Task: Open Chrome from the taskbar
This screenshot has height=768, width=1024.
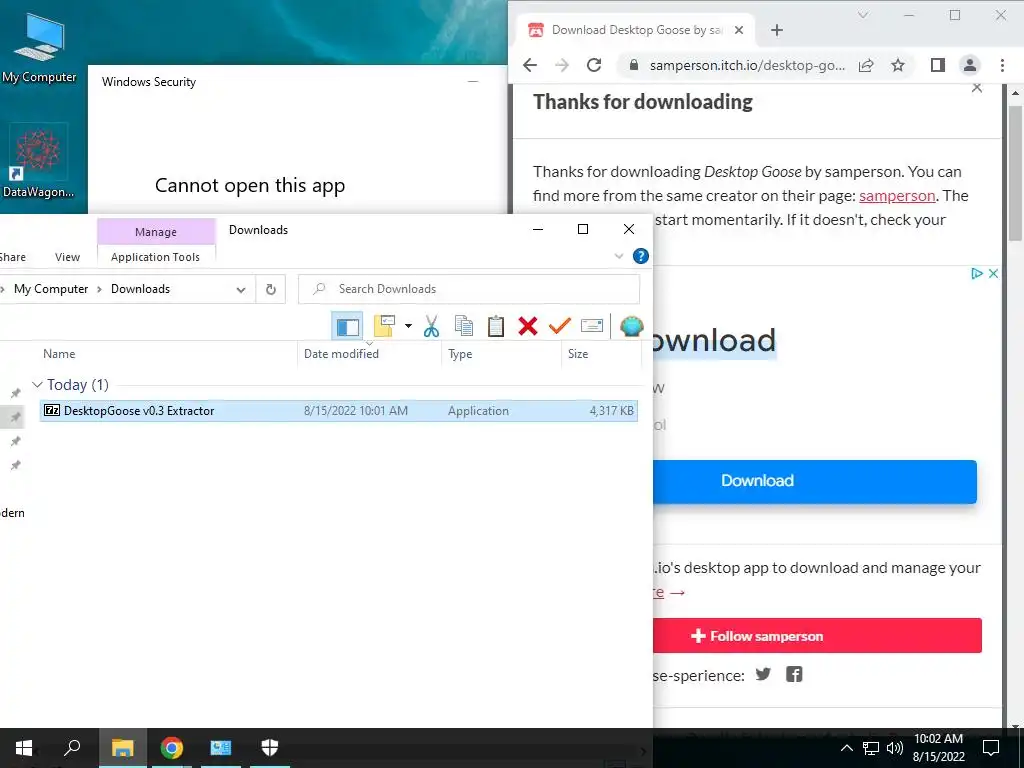Action: point(172,747)
